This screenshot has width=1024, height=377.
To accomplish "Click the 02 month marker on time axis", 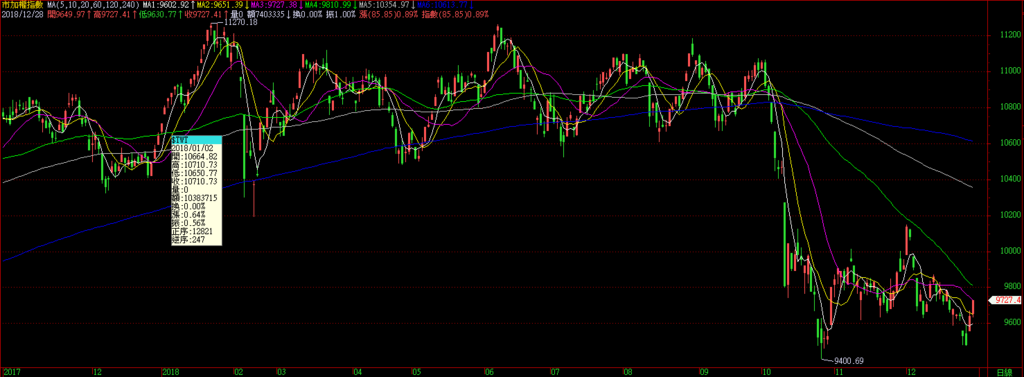I will tap(239, 372).
